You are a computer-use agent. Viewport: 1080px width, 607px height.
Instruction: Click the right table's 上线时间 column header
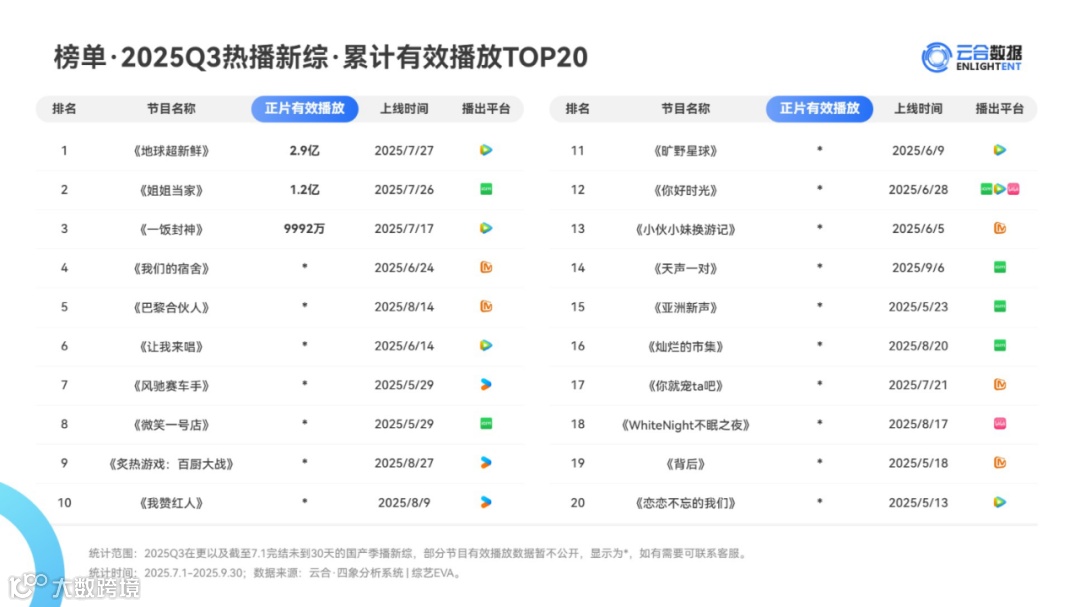[918, 109]
